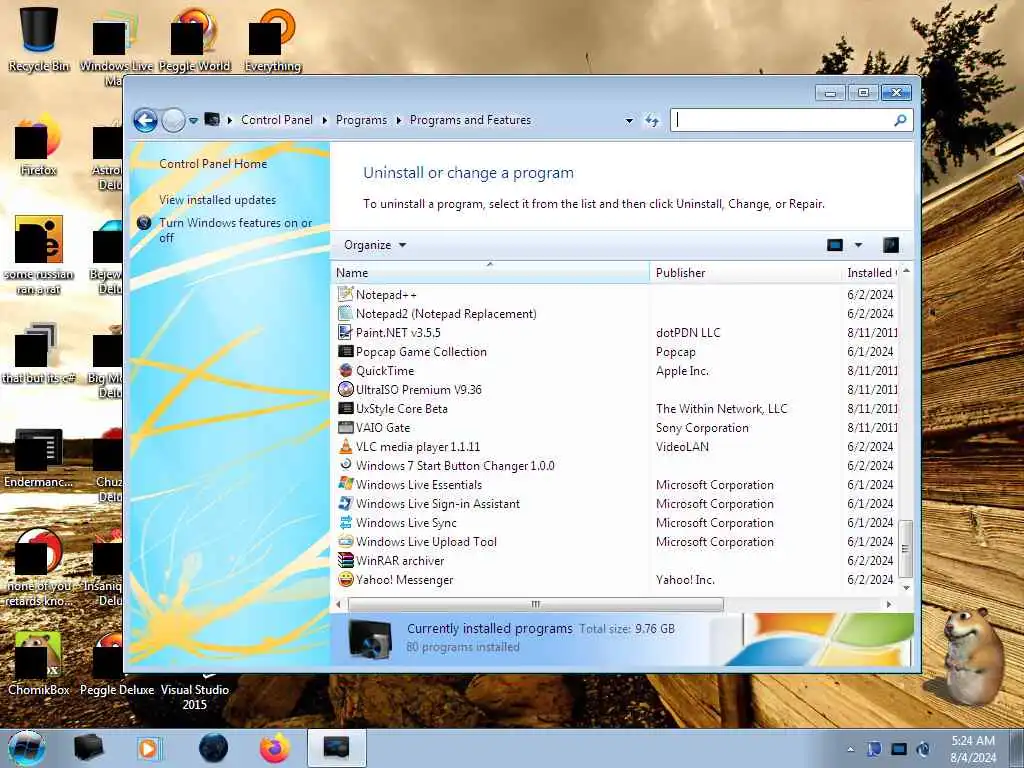Viewport: 1024px width, 768px height.
Task: Open Firefox from the taskbar
Action: point(275,748)
